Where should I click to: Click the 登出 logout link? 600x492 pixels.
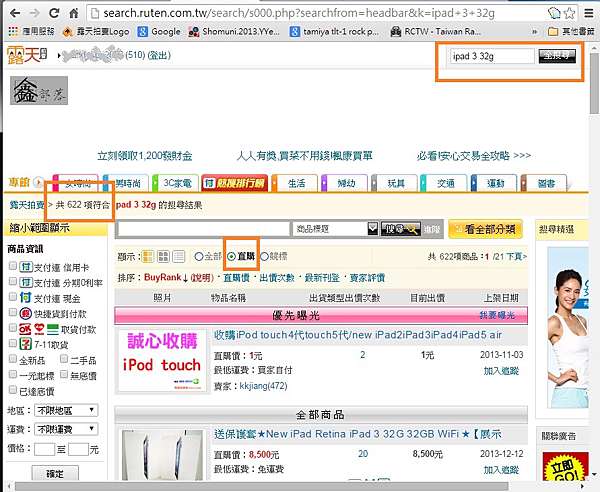click(x=159, y=55)
